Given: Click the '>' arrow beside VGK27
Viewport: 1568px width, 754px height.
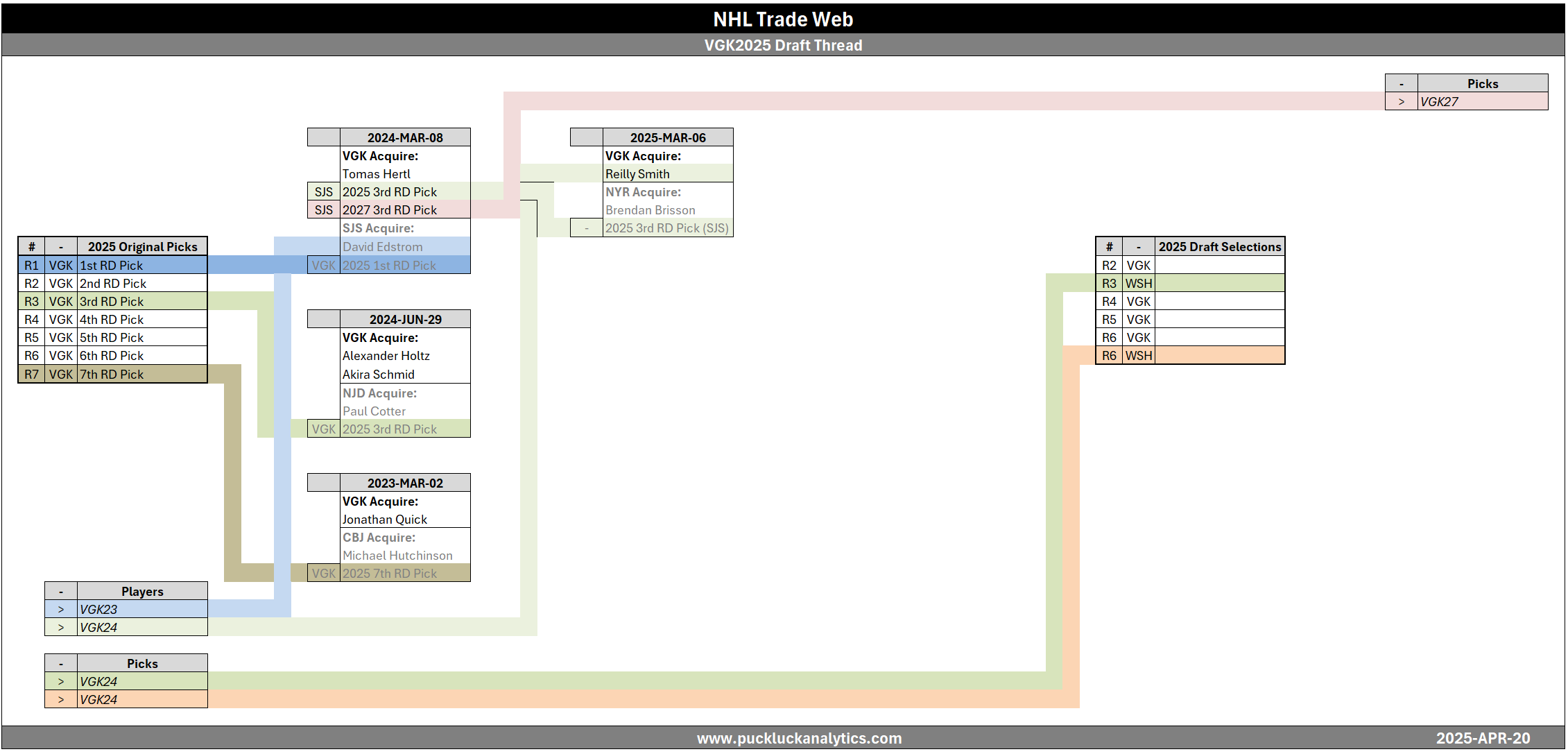Looking at the screenshot, I should (x=1401, y=102).
